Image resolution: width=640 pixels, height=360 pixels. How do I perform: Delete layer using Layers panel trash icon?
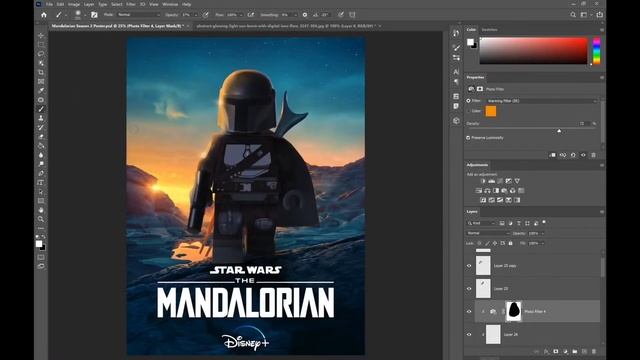point(594,351)
